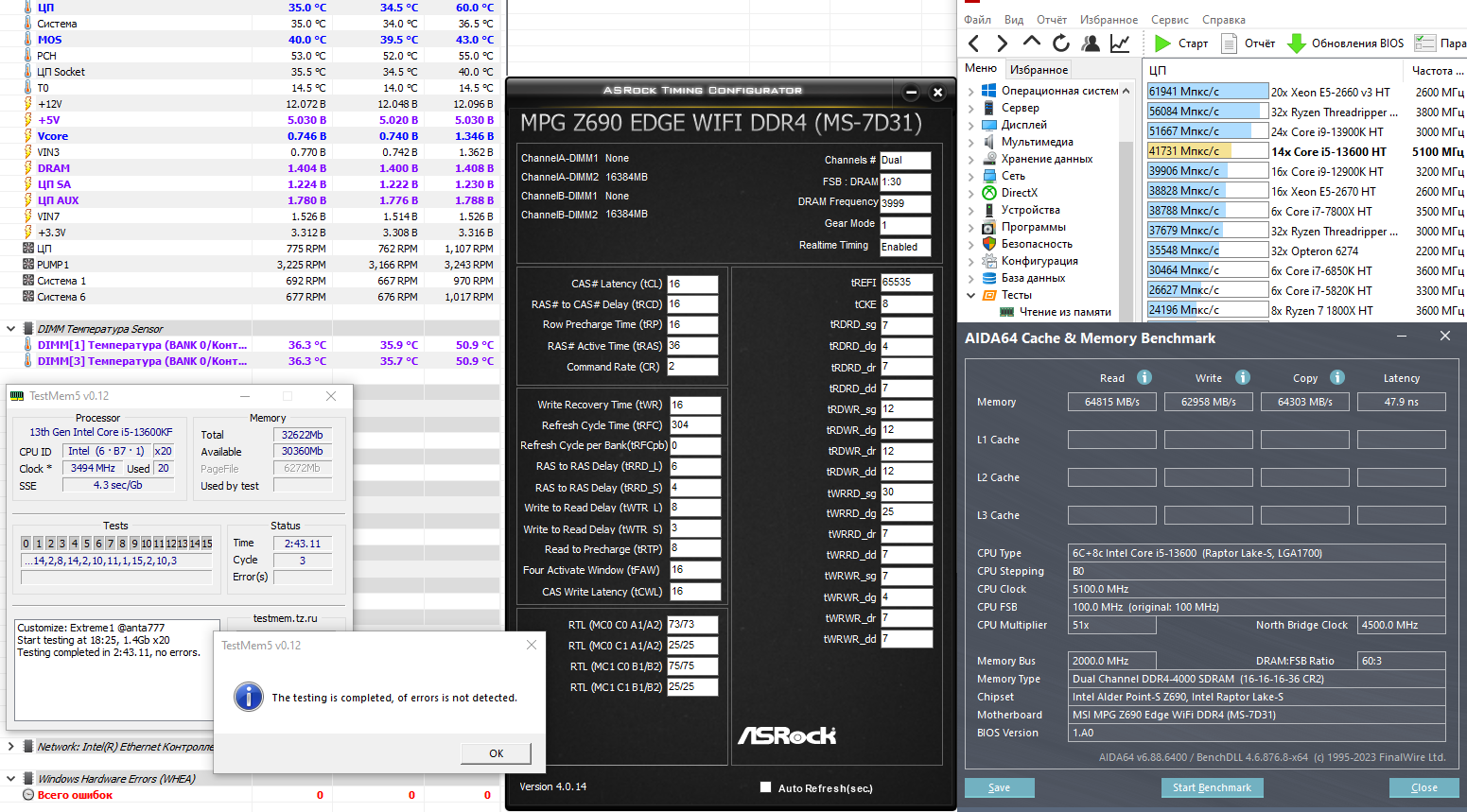Image resolution: width=1467 pixels, height=812 pixels.
Task: Expand the Программы tree node
Action: tap(970, 227)
